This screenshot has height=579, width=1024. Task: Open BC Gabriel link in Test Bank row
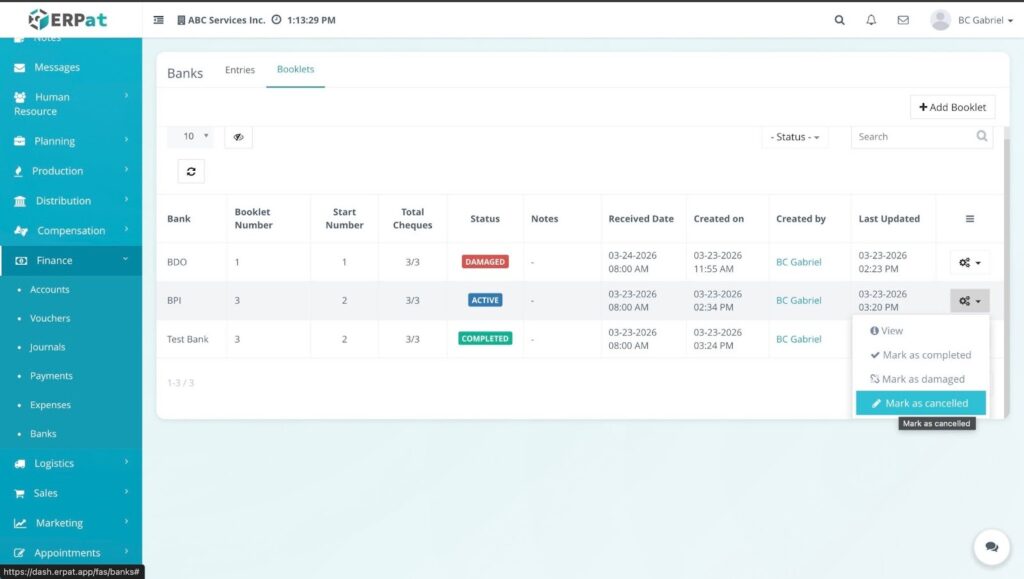(798, 339)
